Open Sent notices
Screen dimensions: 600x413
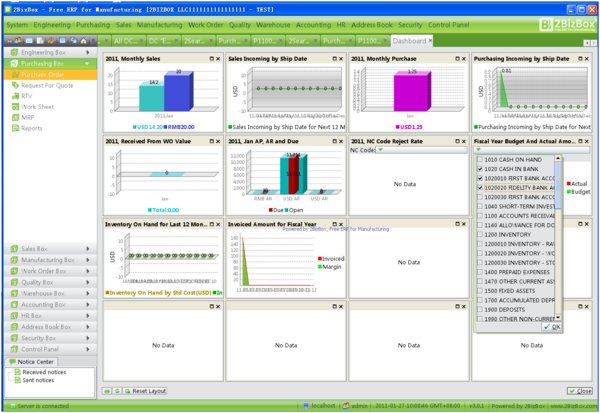(x=38, y=380)
